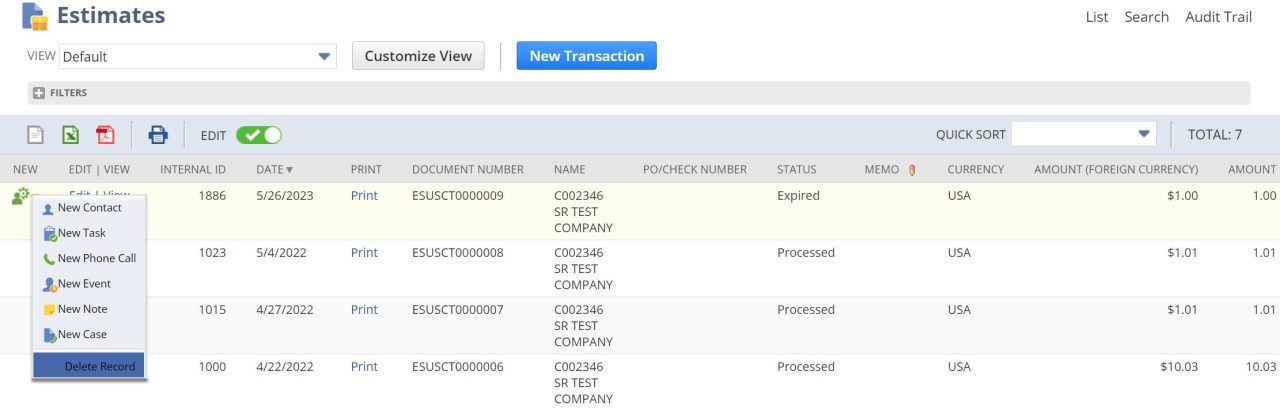Export estimates as PDF icon
Image resolution: width=1280 pixels, height=409 pixels.
pos(106,135)
